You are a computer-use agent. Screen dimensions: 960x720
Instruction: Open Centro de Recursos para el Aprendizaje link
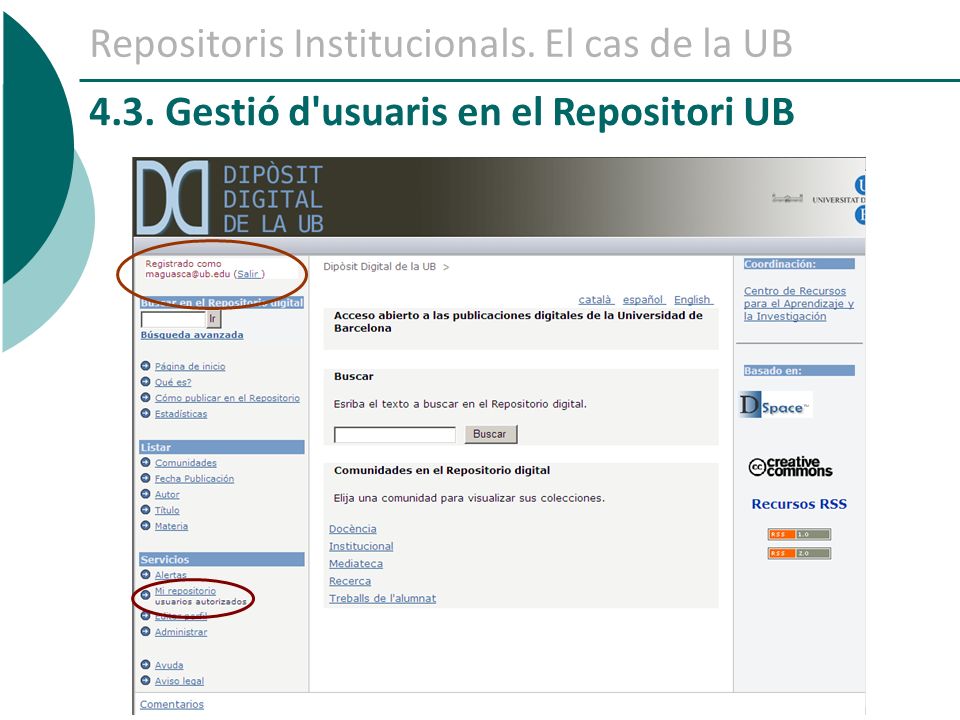click(799, 304)
